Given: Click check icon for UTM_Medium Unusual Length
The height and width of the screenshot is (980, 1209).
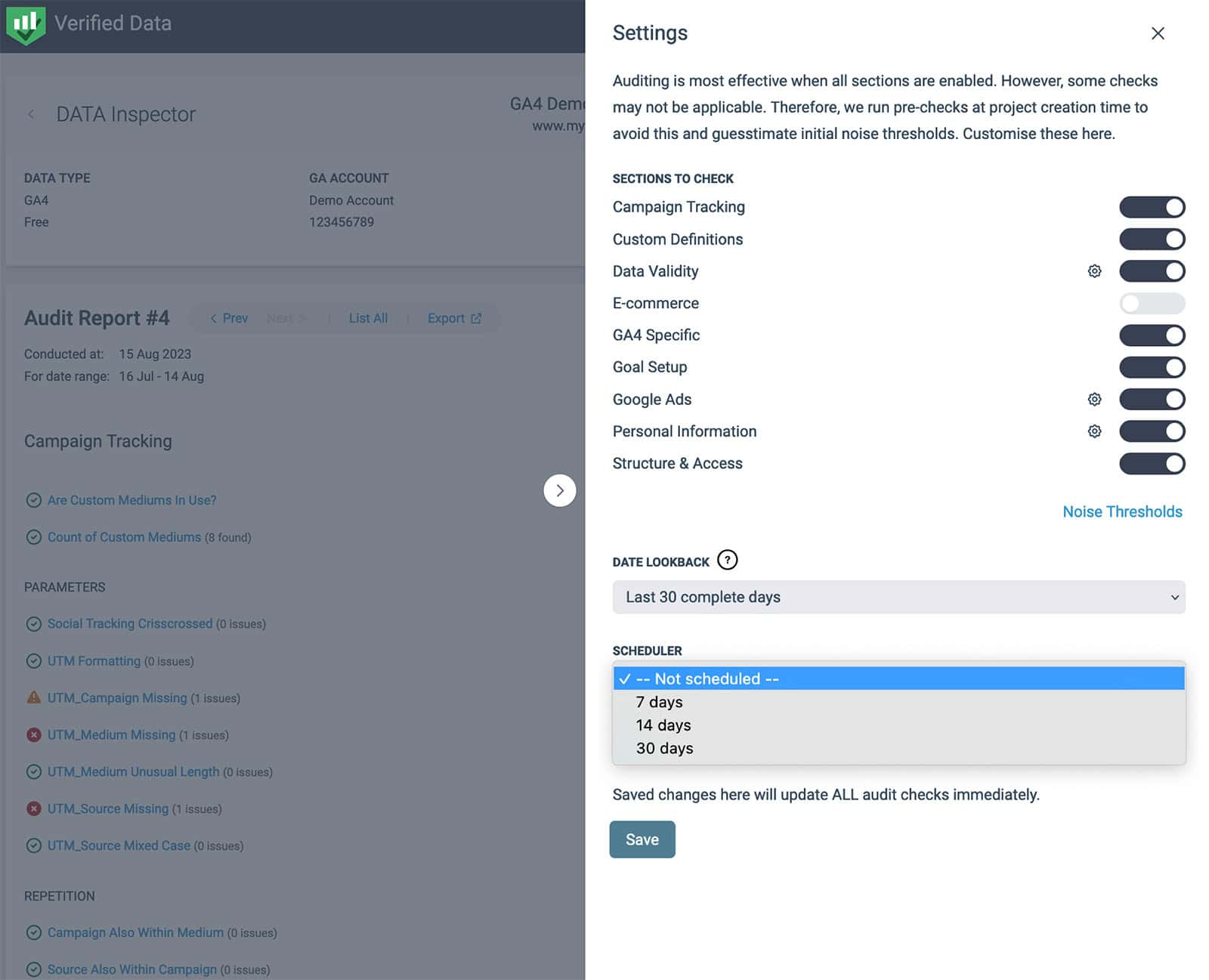Looking at the screenshot, I should pos(34,771).
